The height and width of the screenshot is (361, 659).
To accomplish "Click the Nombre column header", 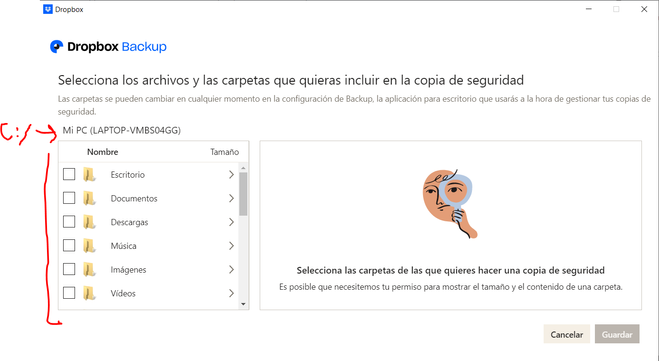I will click(x=103, y=152).
